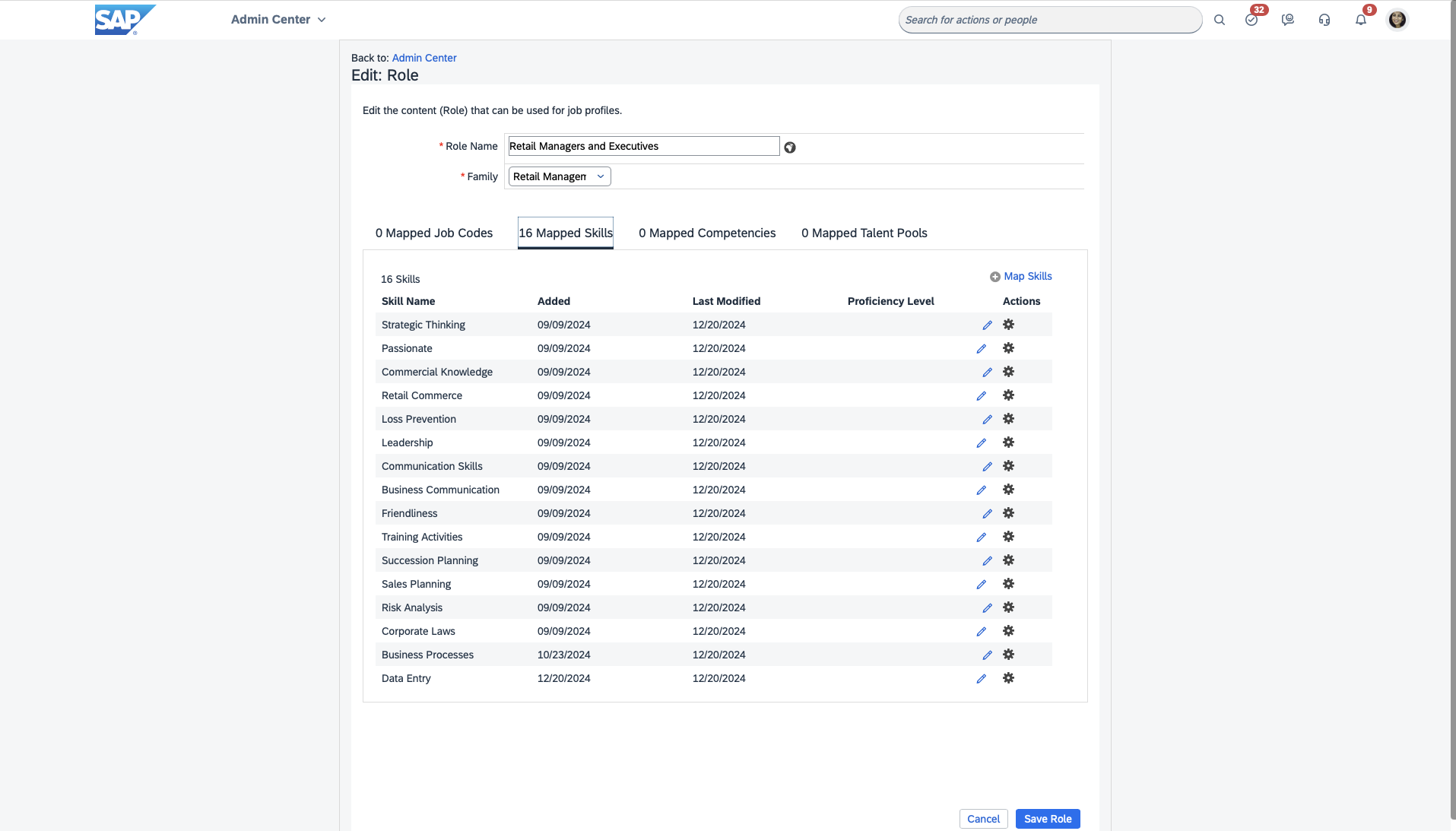The image size is (1456, 831).
Task: Follow the Admin Center back link
Action: click(x=423, y=58)
